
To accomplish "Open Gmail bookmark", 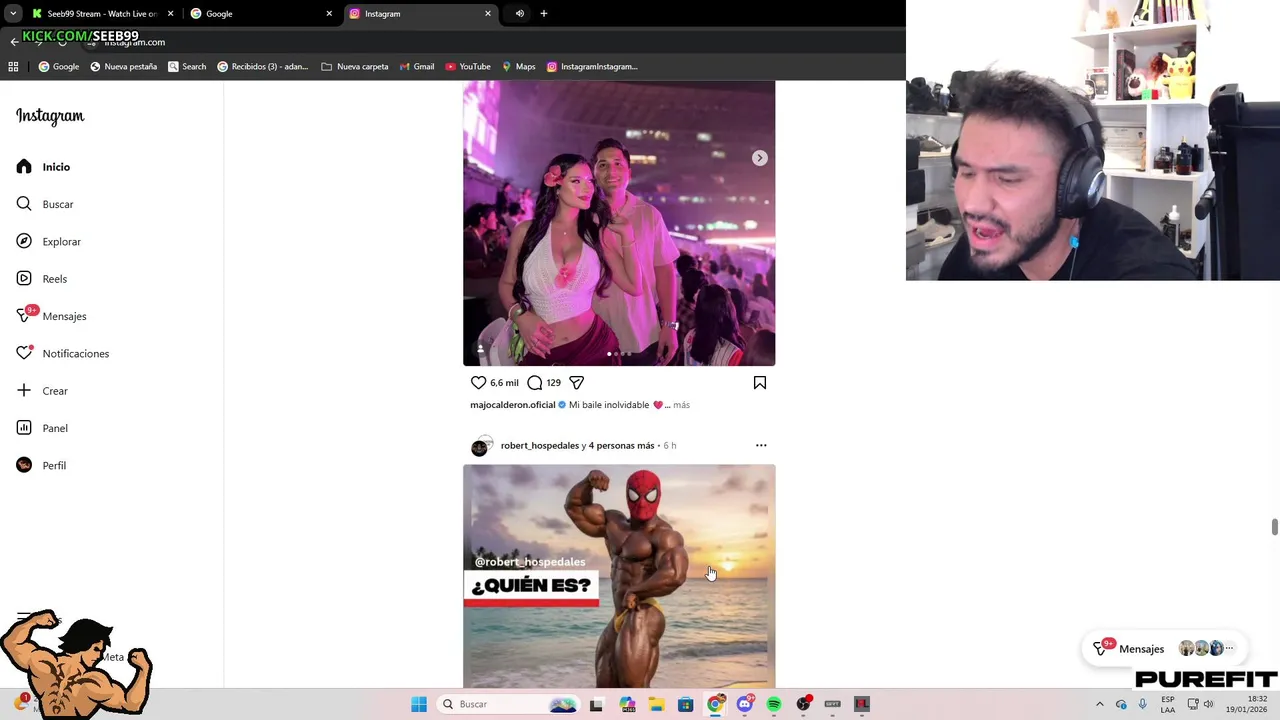I will pyautogui.click(x=417, y=66).
